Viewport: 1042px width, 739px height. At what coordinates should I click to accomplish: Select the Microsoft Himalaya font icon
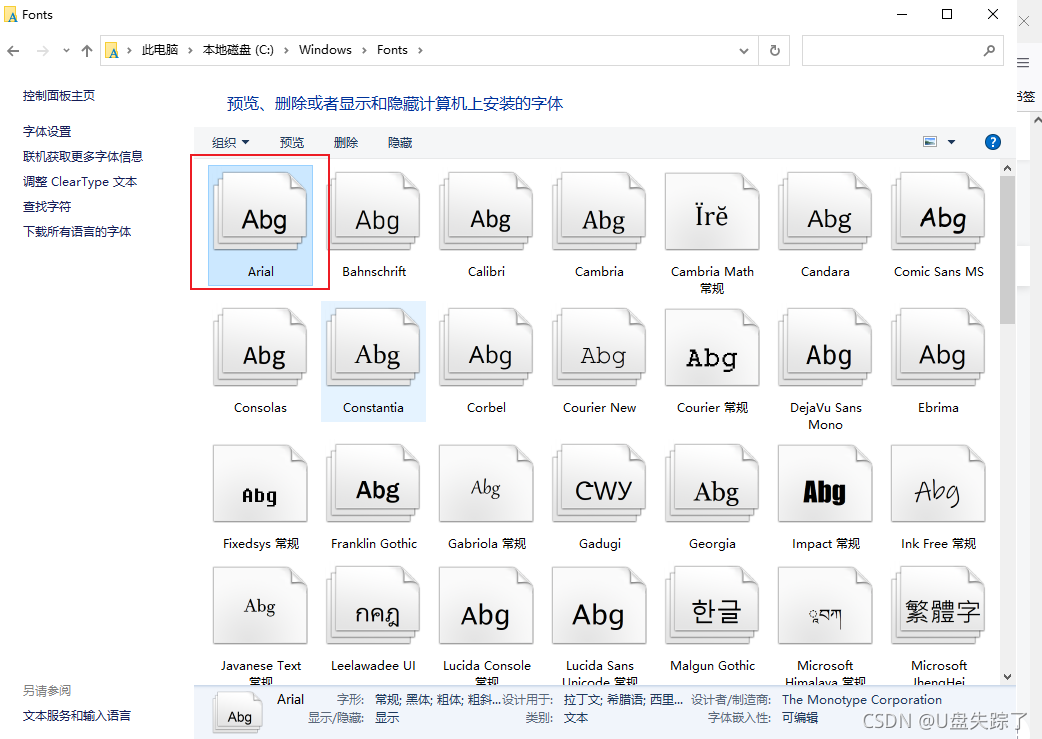(825, 605)
